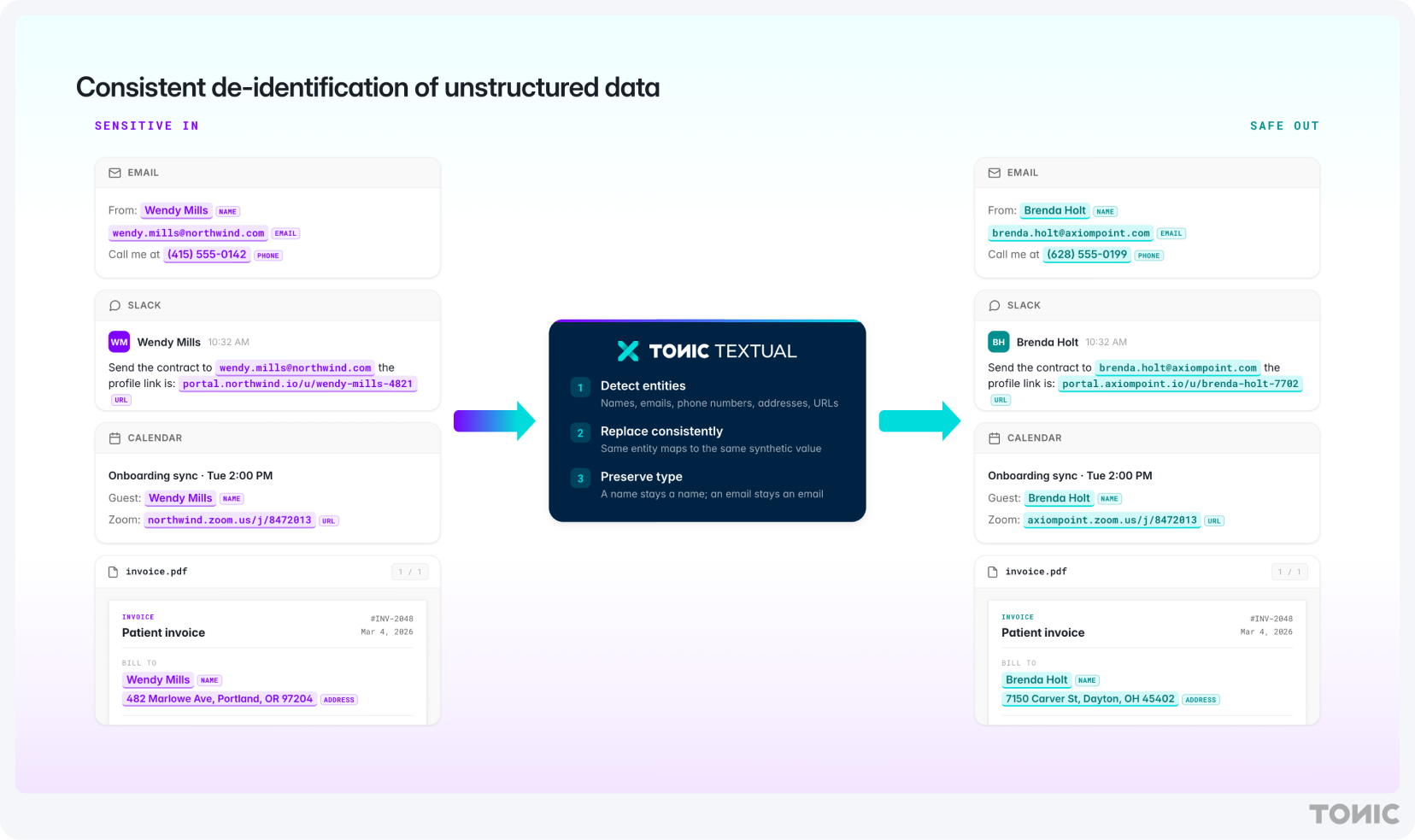Click the left invoice page indicator 1 / 1

pyautogui.click(x=410, y=572)
